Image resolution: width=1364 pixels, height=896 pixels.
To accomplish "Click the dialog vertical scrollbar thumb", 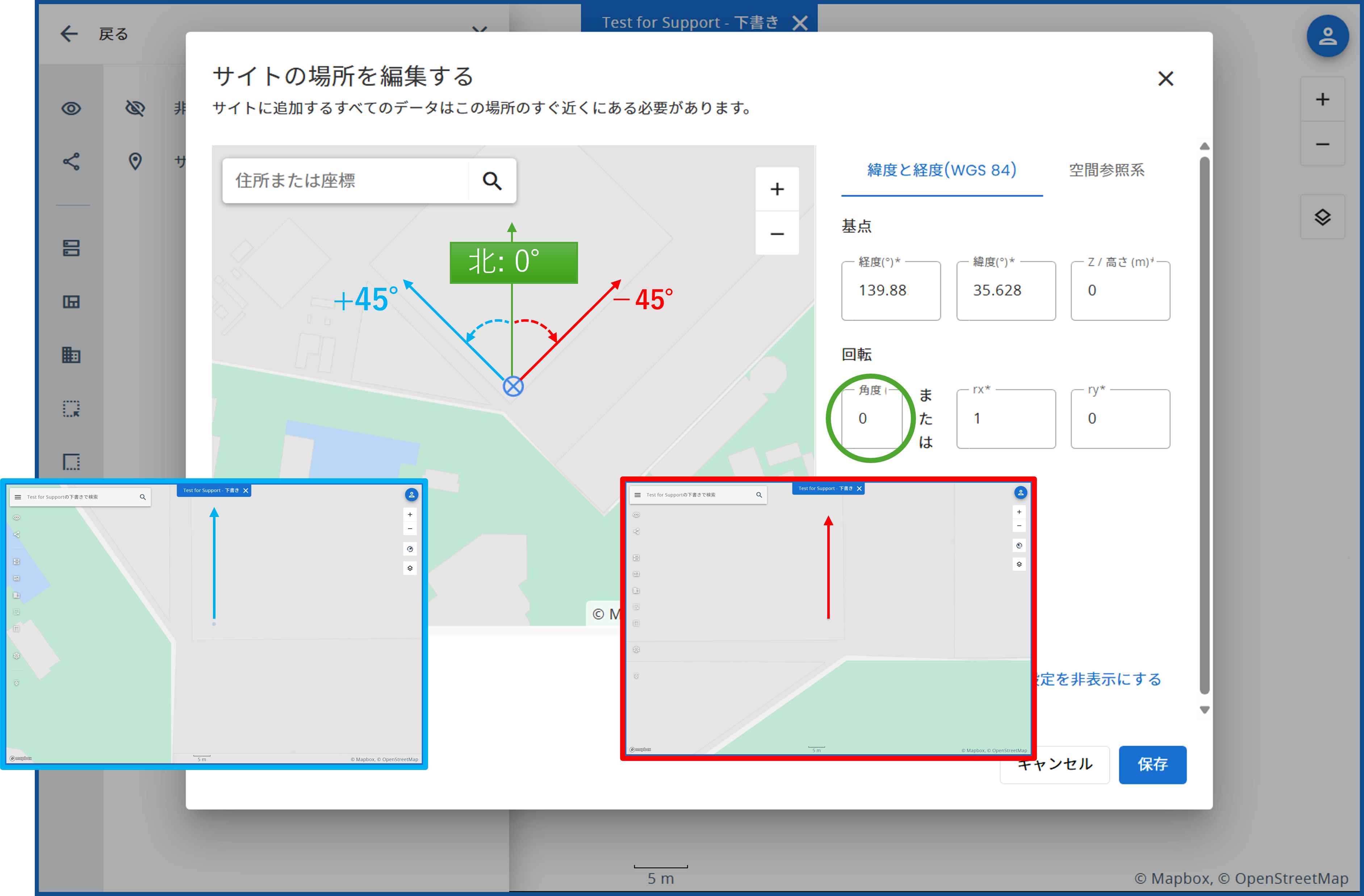I will click(x=1204, y=425).
